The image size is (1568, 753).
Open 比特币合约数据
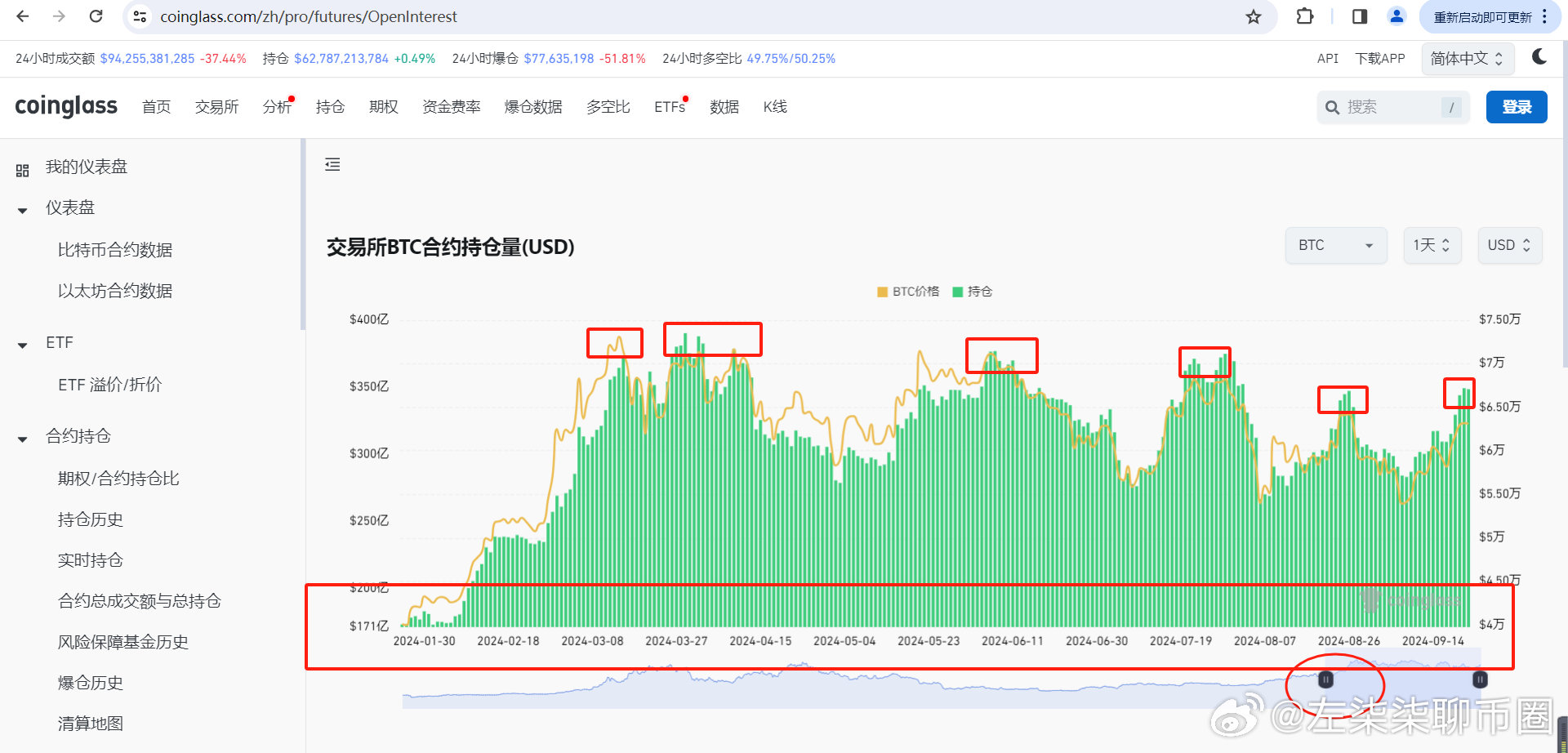coord(115,250)
